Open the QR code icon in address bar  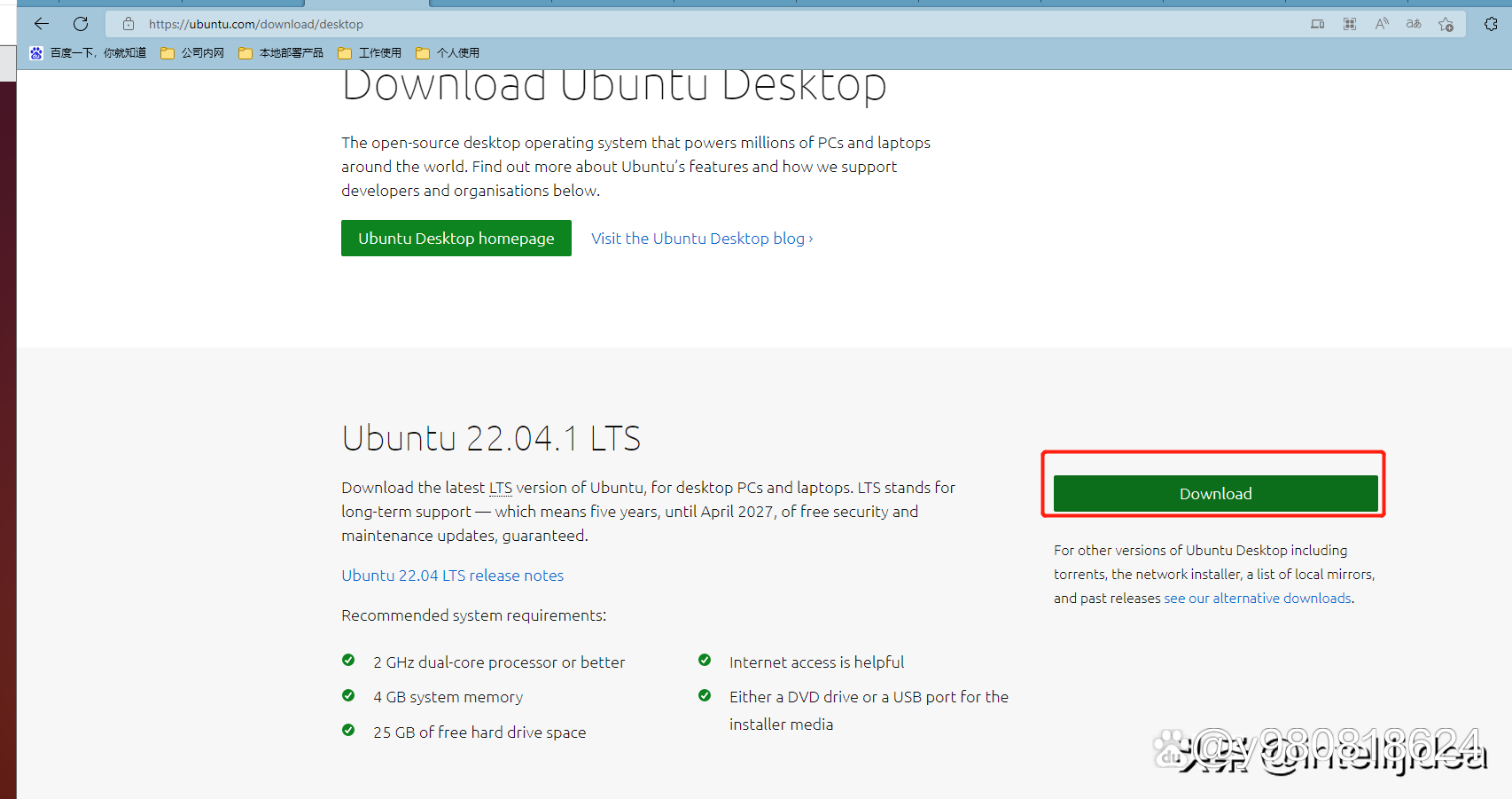1350,24
